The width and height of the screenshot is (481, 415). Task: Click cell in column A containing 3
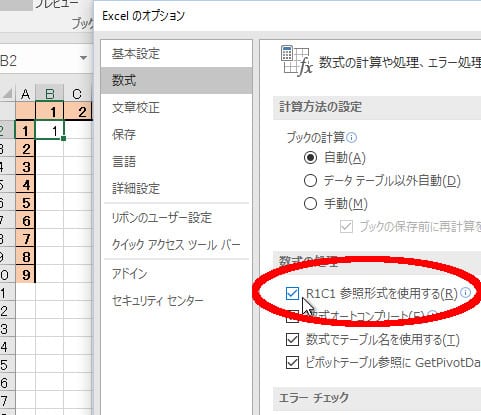click(x=25, y=167)
